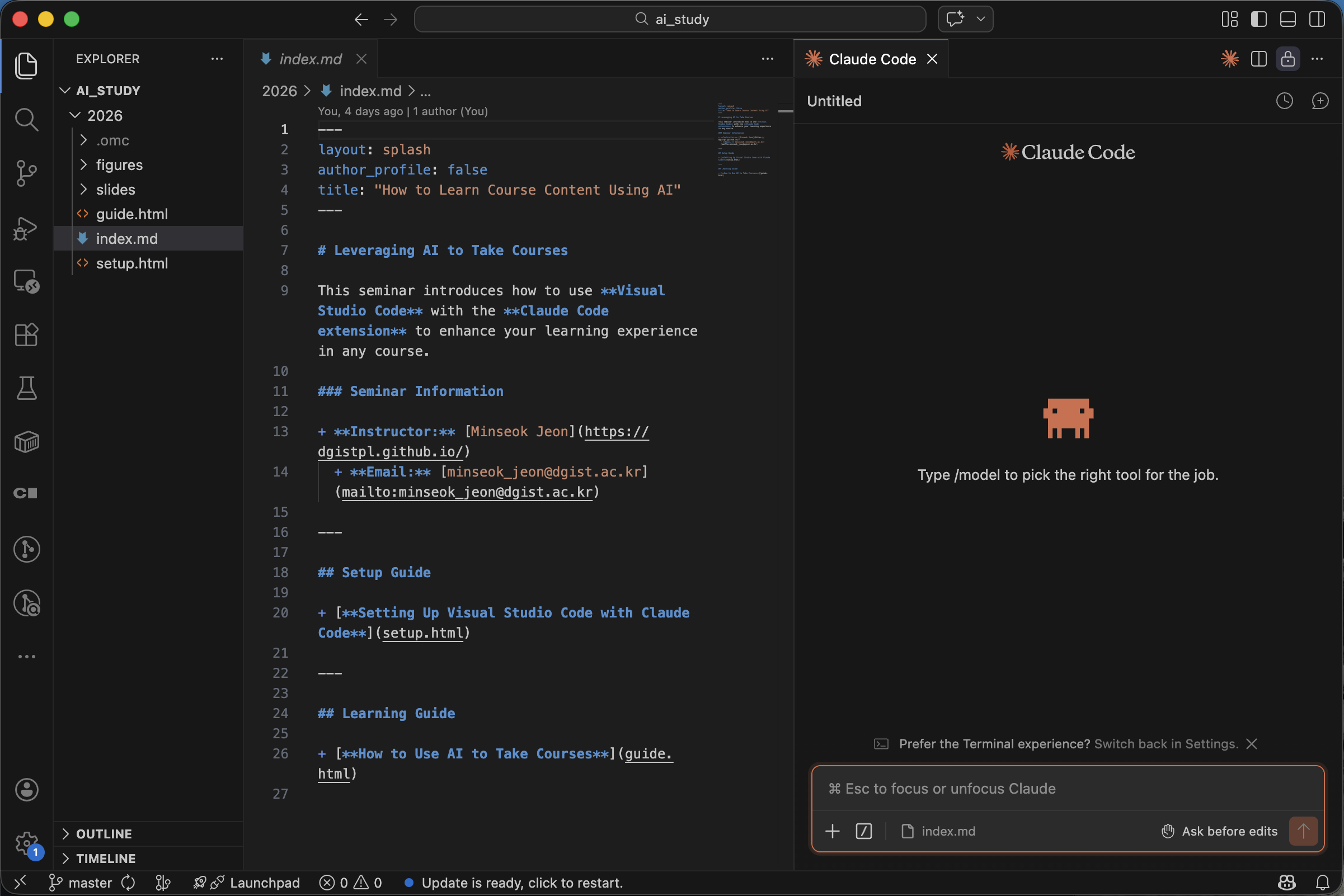Open the chat sparkle icon in title bar
This screenshot has height=896, width=1344.
pyautogui.click(x=955, y=19)
